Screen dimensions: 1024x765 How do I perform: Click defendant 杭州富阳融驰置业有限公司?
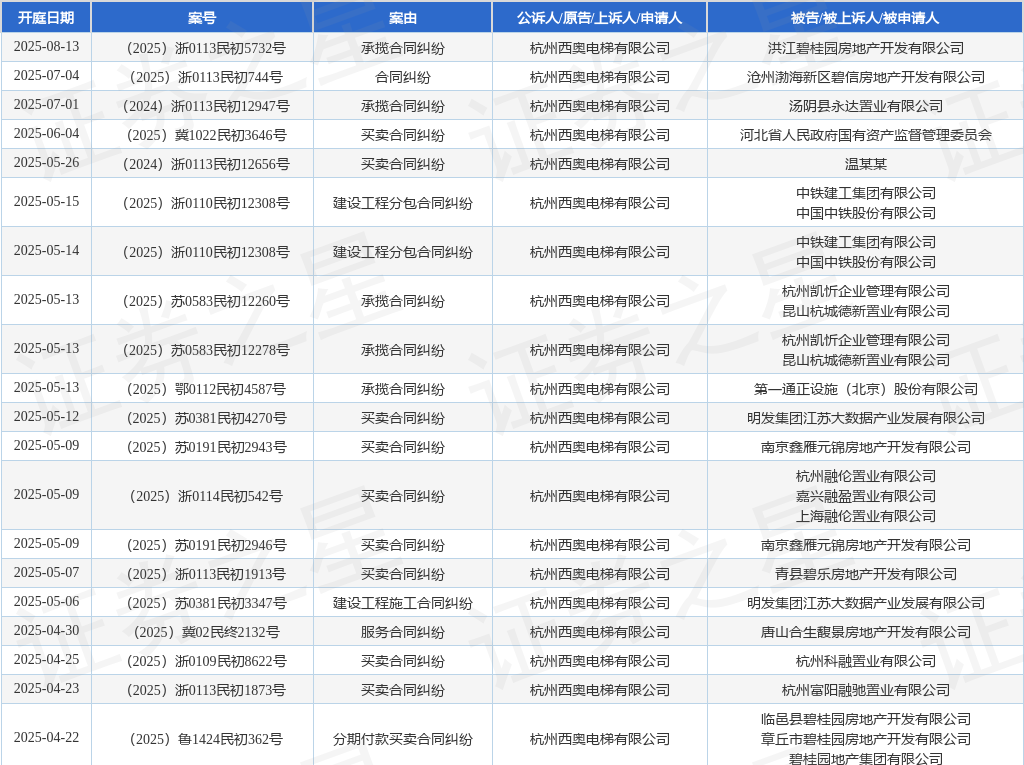pos(866,690)
